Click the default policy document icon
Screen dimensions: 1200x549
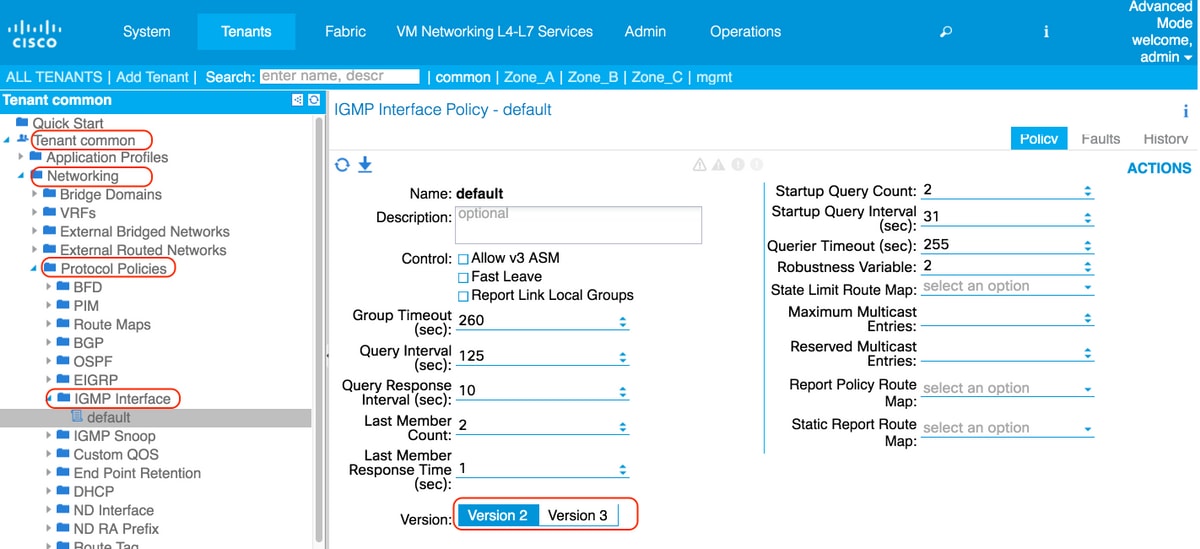coord(77,417)
